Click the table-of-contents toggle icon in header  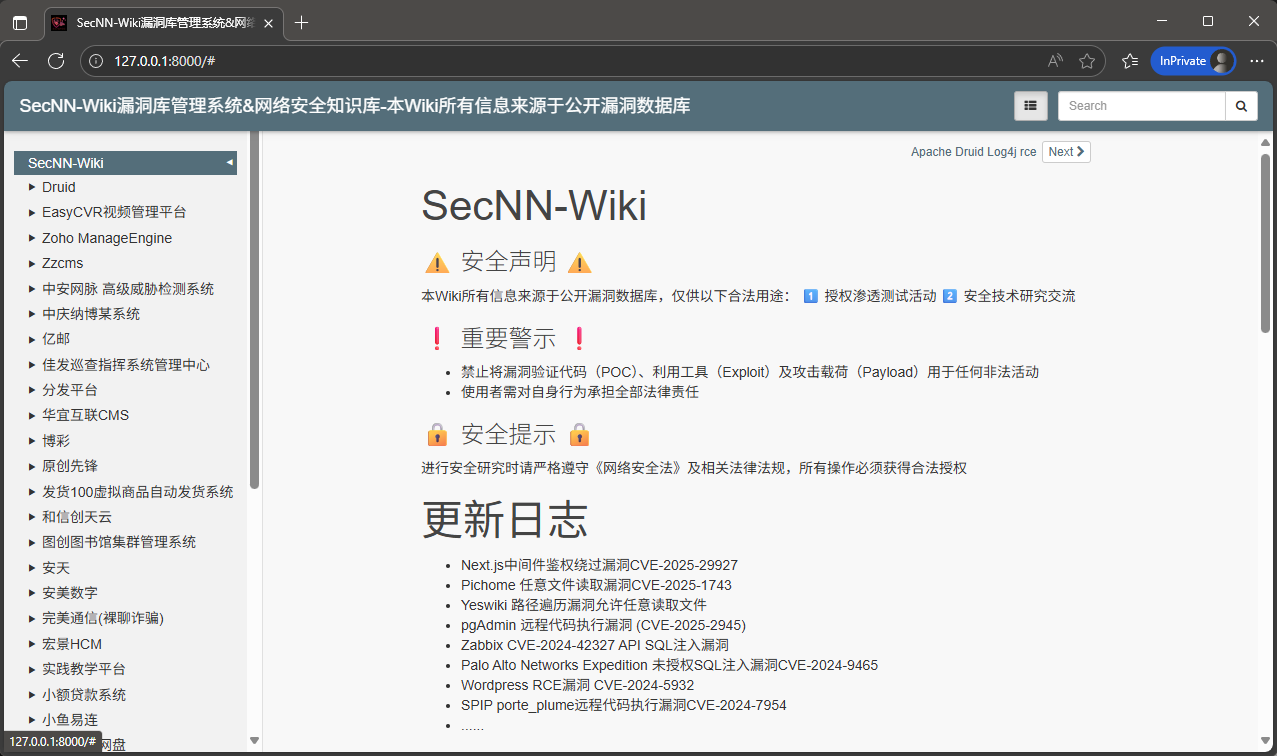(1031, 106)
